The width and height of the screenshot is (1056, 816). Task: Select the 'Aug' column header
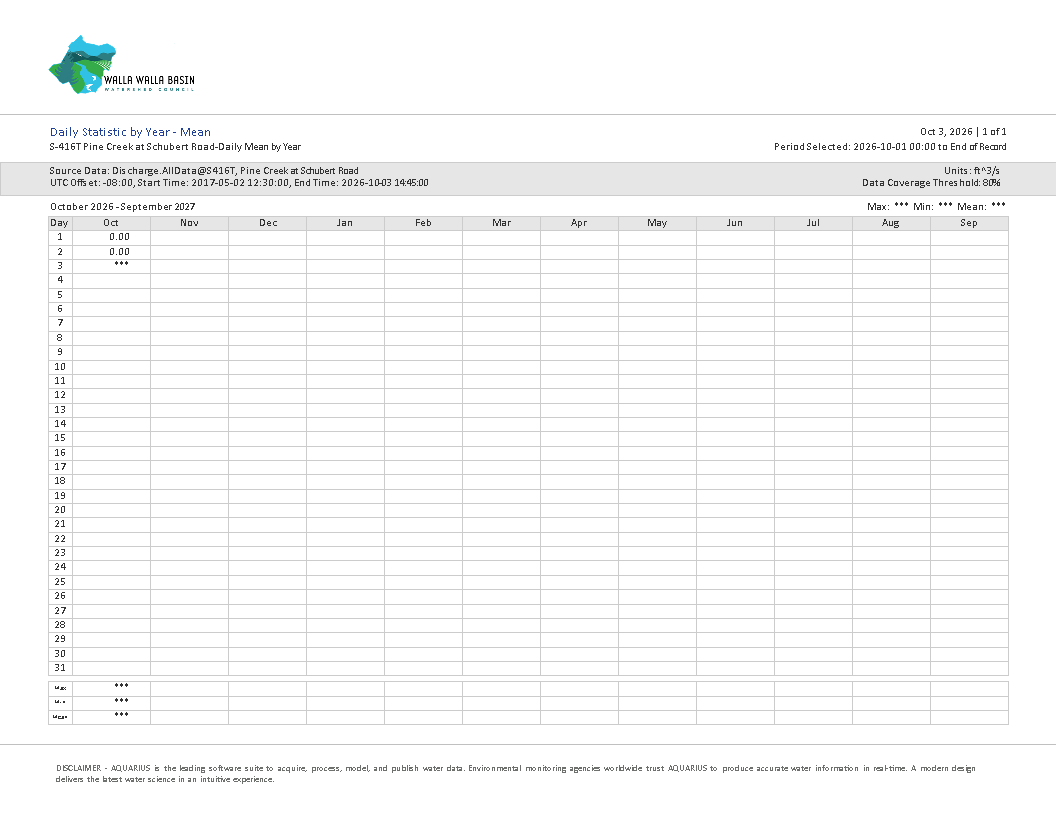(892, 223)
